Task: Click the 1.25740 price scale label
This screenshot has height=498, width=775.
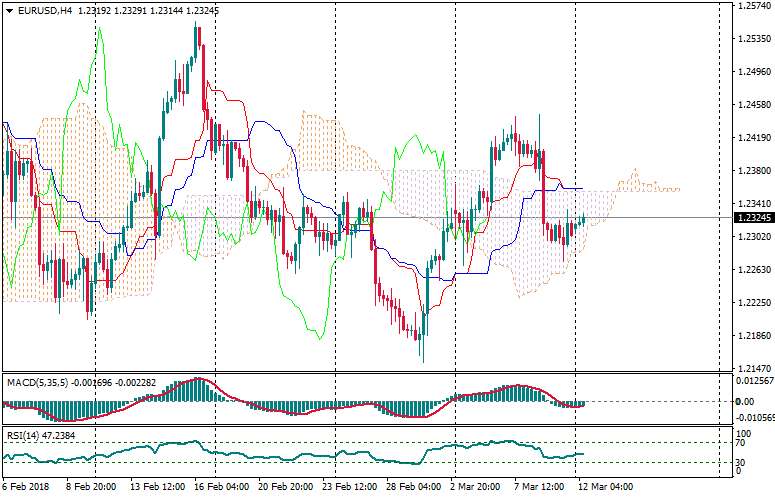Action: 752,6
